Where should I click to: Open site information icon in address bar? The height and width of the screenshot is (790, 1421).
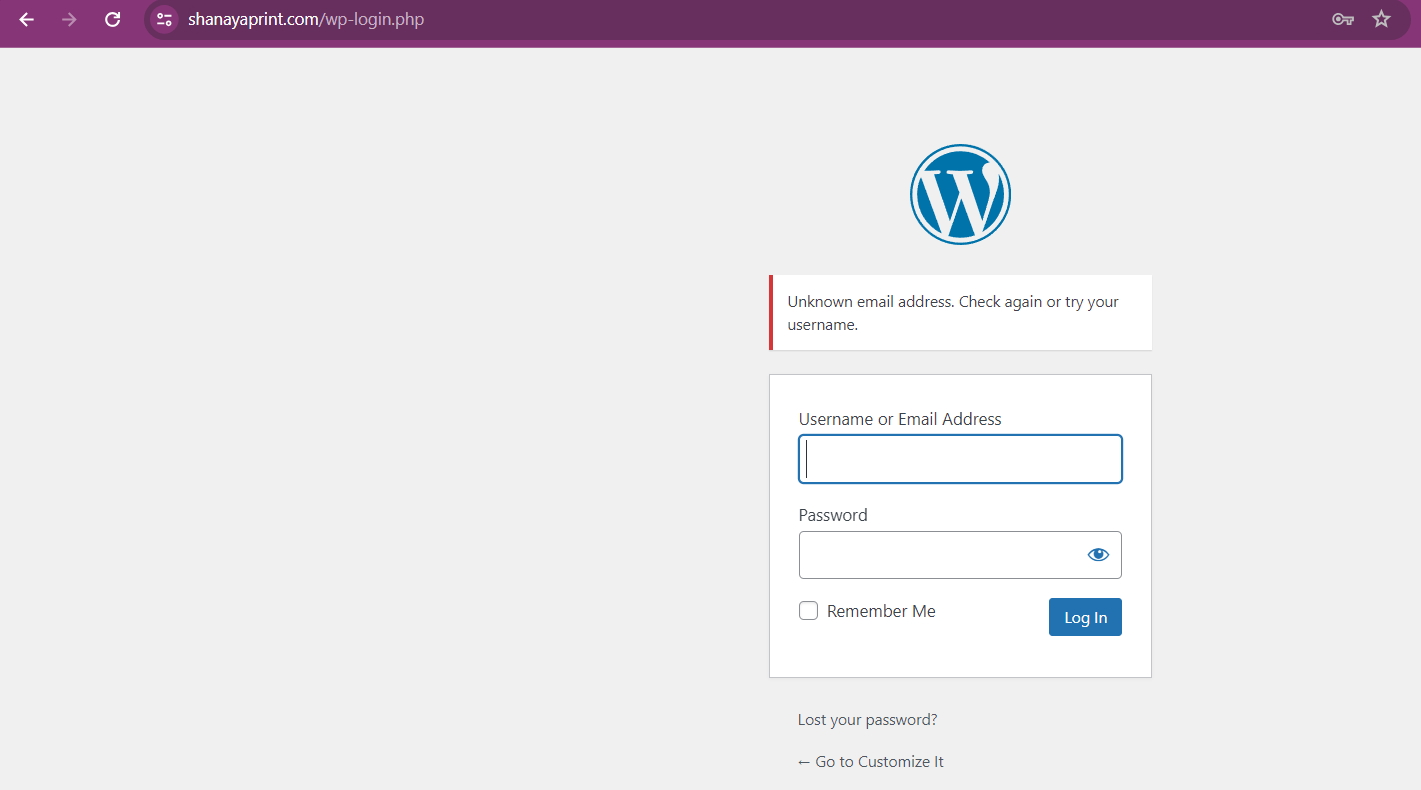164,19
